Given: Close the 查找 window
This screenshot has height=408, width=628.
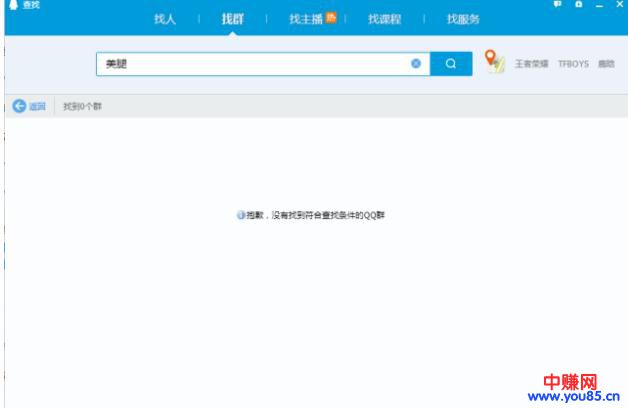Looking at the screenshot, I should 618,5.
